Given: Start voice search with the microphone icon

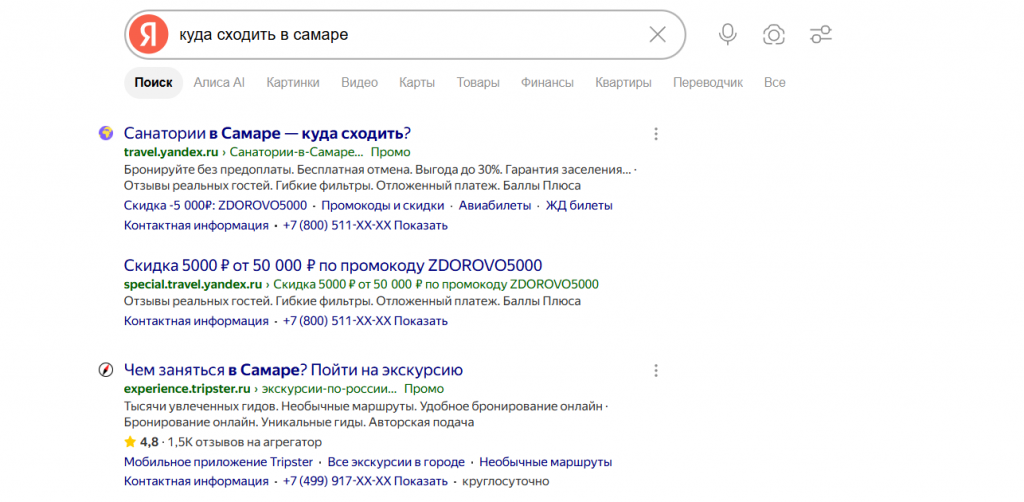Looking at the screenshot, I should [x=728, y=35].
